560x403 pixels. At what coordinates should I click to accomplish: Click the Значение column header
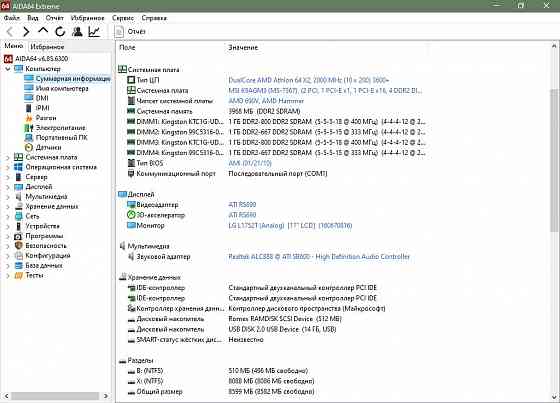click(x=243, y=48)
